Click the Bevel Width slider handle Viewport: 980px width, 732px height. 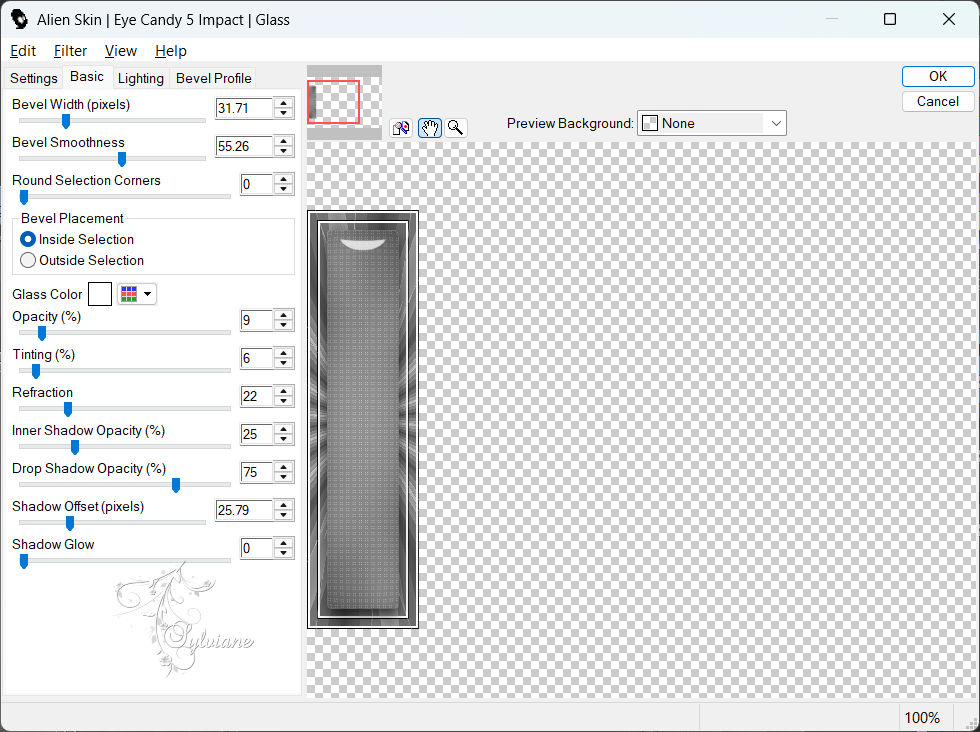click(66, 121)
